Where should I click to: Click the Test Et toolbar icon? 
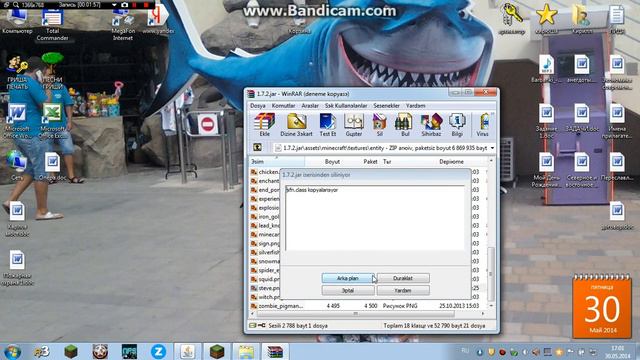(328, 125)
